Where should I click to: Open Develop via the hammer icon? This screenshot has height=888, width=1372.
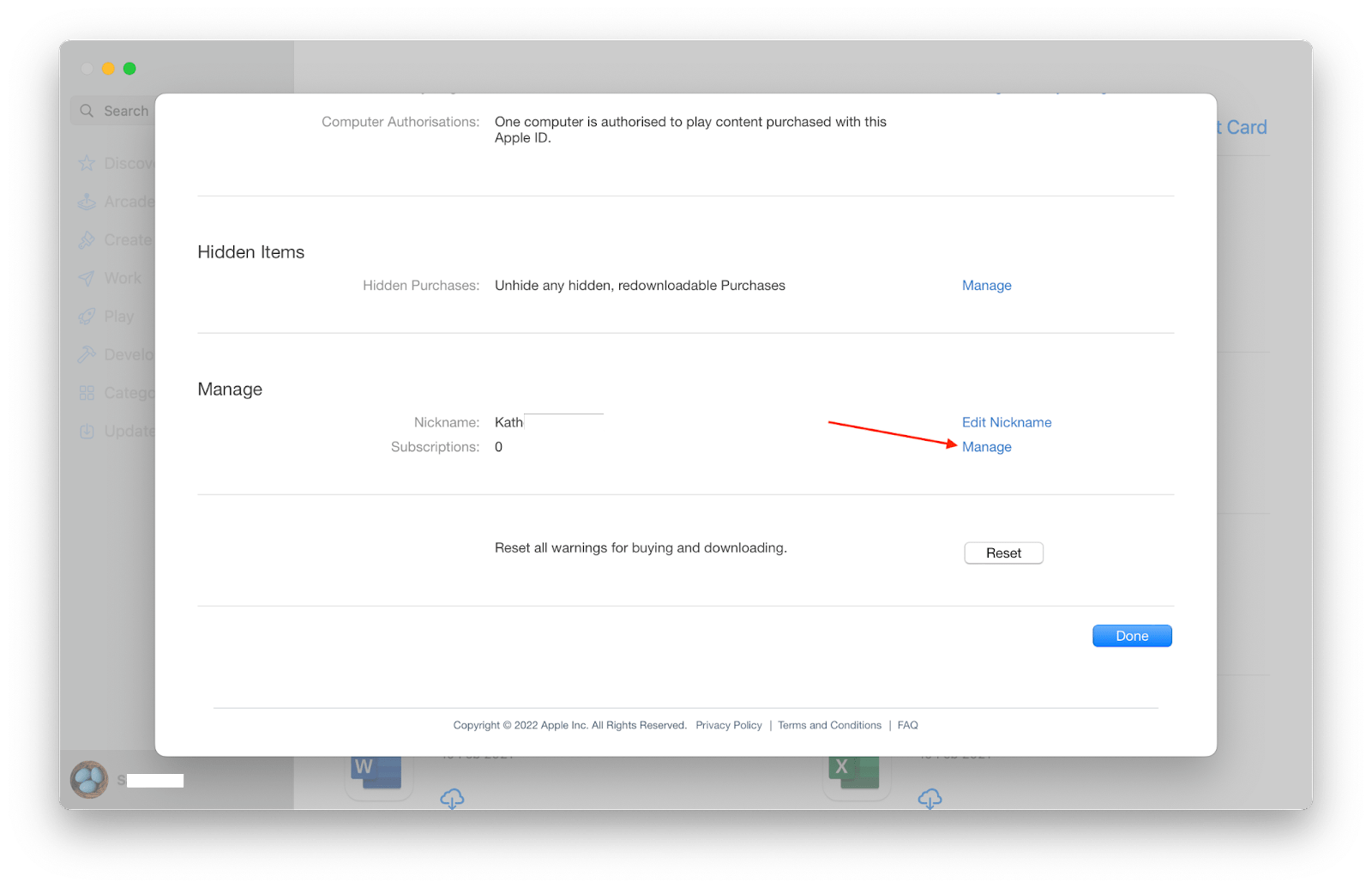tap(87, 353)
